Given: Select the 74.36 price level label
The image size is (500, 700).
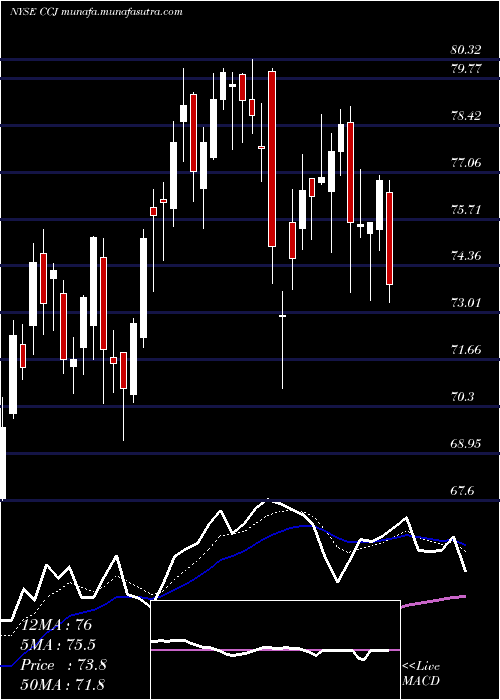Looking at the screenshot, I should click(466, 256).
